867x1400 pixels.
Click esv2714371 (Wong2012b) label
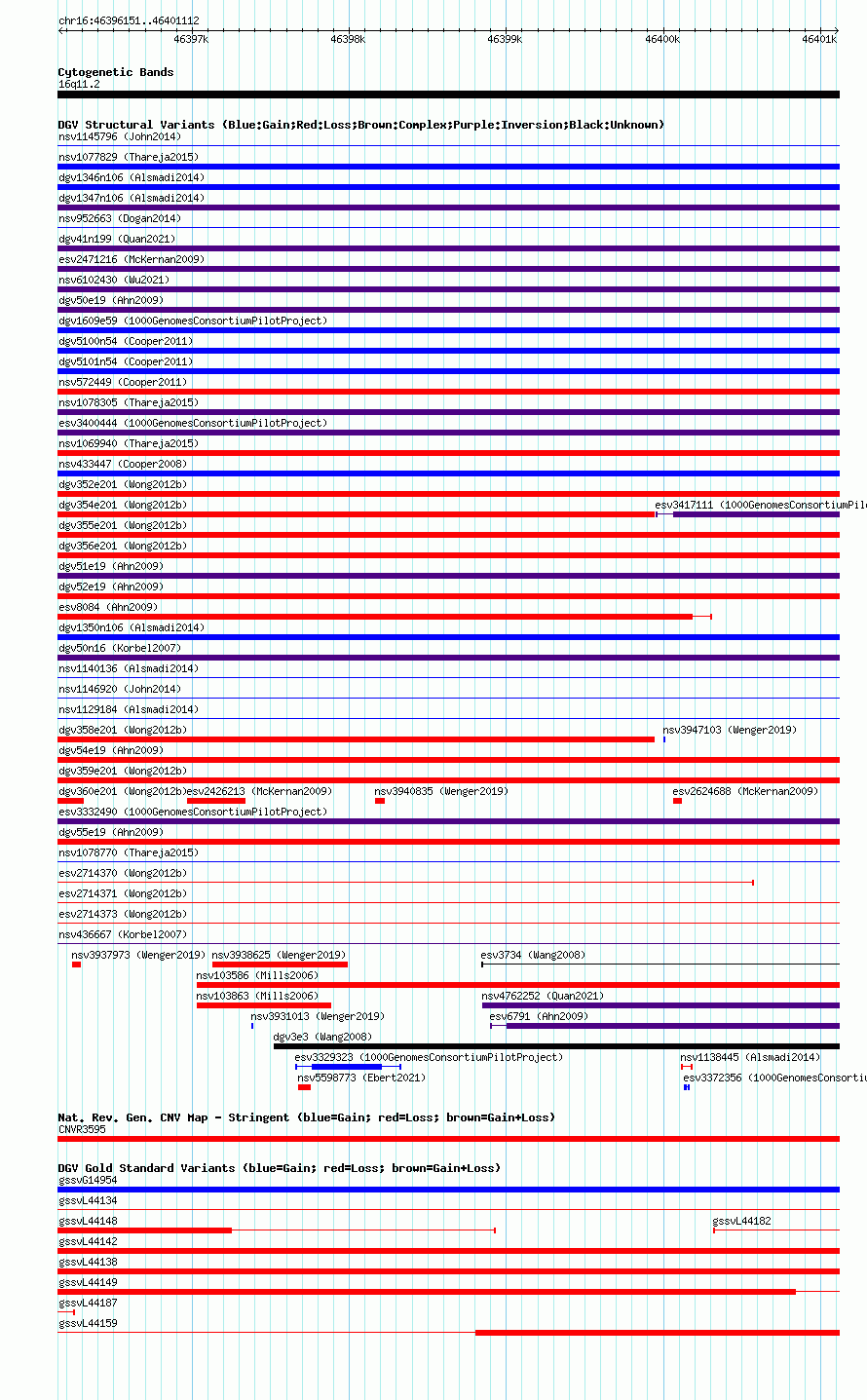point(123,894)
